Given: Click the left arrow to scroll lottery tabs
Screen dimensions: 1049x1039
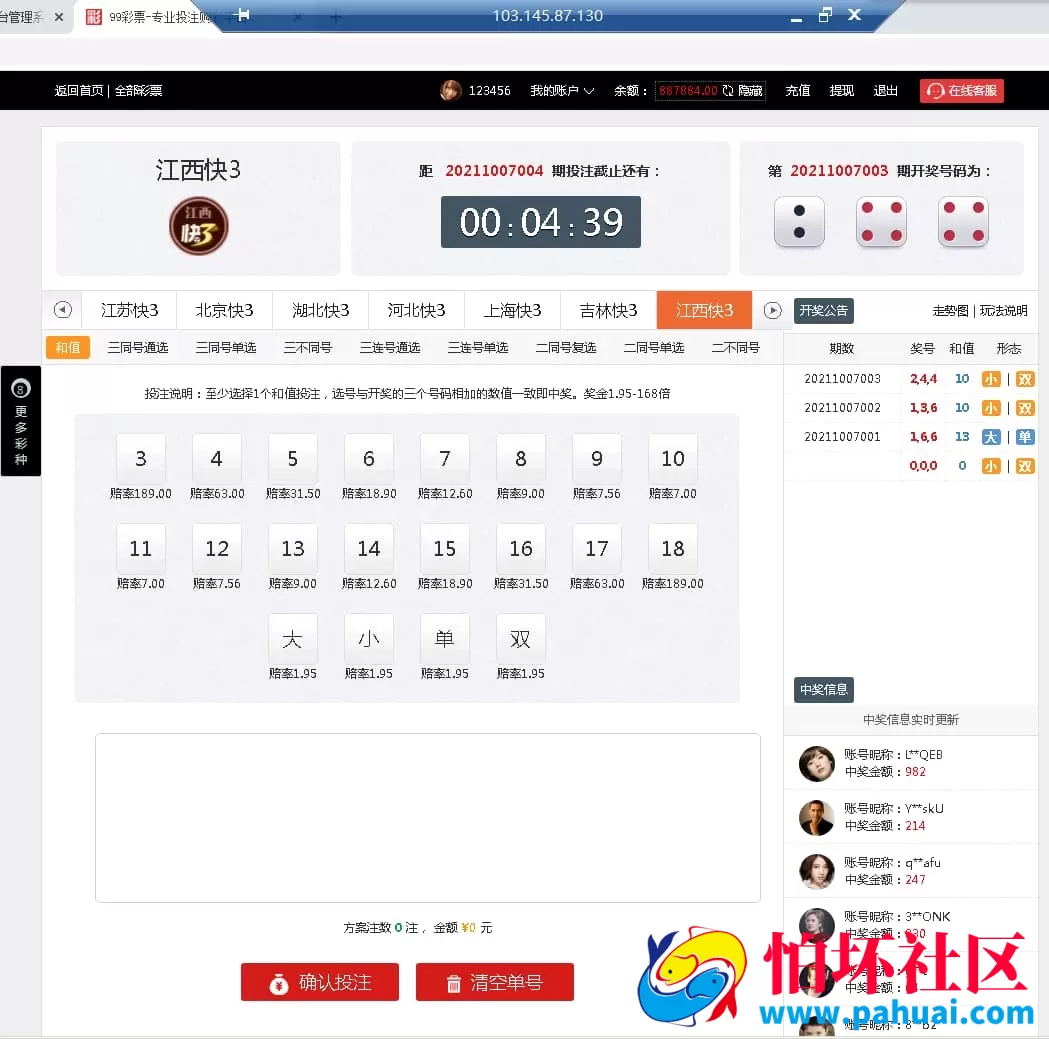Looking at the screenshot, I should 63,310.
